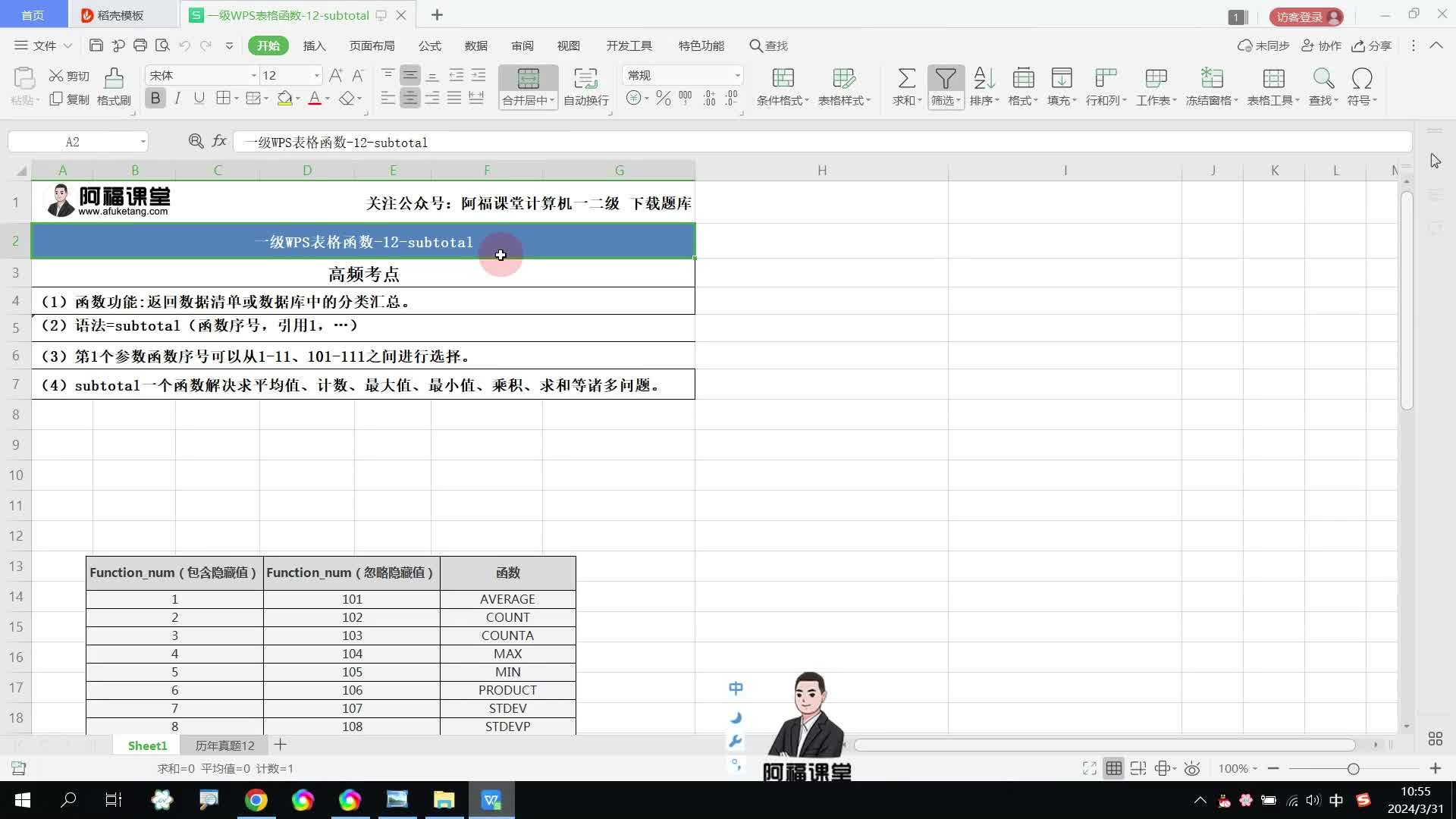Click the insert function fx icon

click(219, 141)
